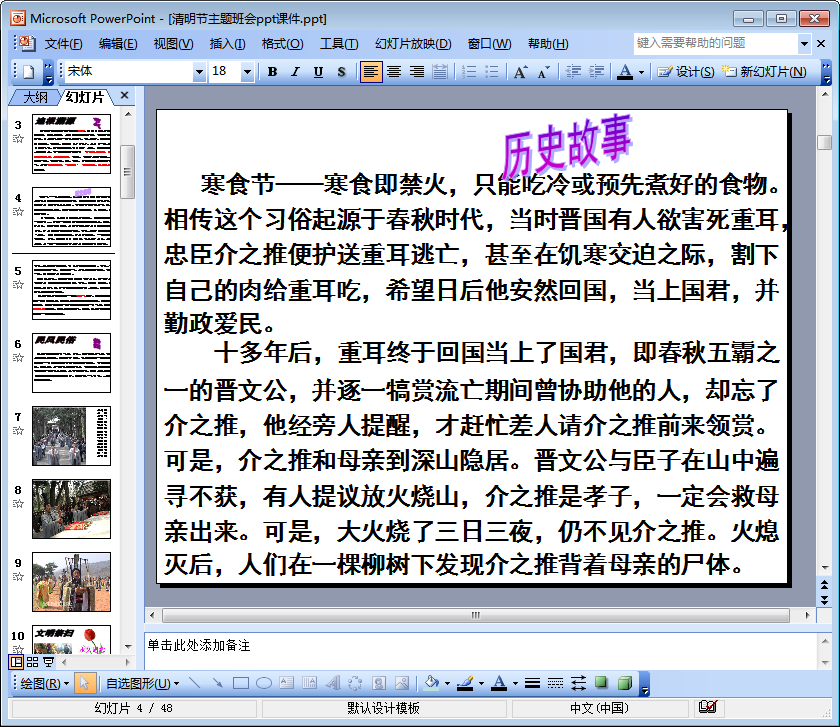Viewport: 840px width, 727px height.
Task: Open the 绘图(R) drawing menu
Action: (45, 684)
